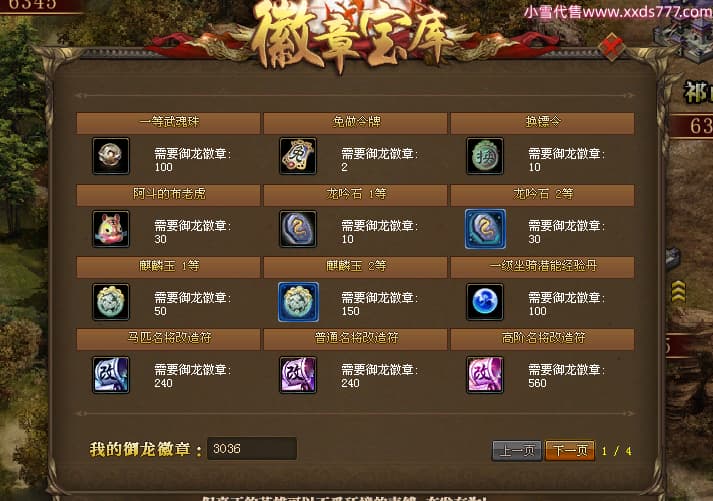
Task: Select the 龙吟石 1等 stone icon
Action: click(x=298, y=229)
